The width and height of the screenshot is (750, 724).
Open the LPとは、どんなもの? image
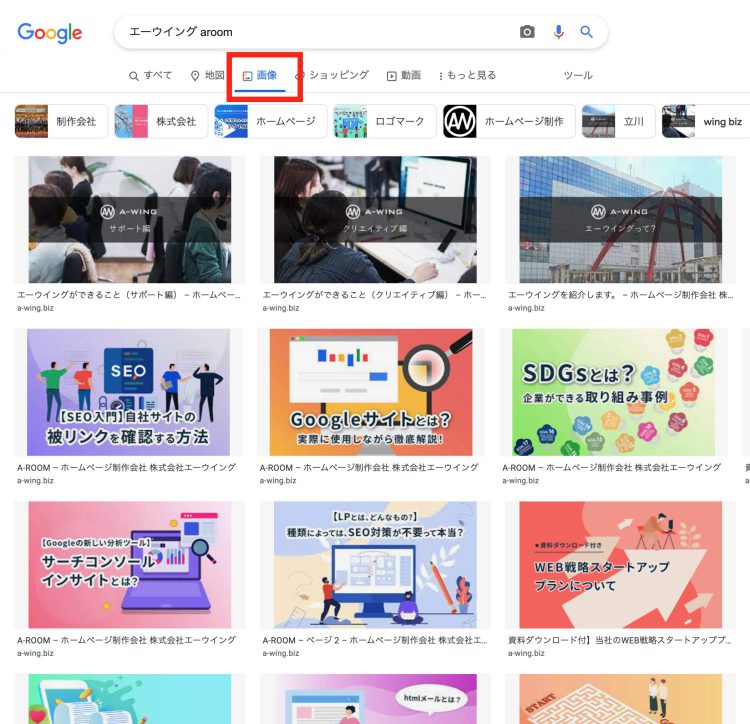[375, 565]
